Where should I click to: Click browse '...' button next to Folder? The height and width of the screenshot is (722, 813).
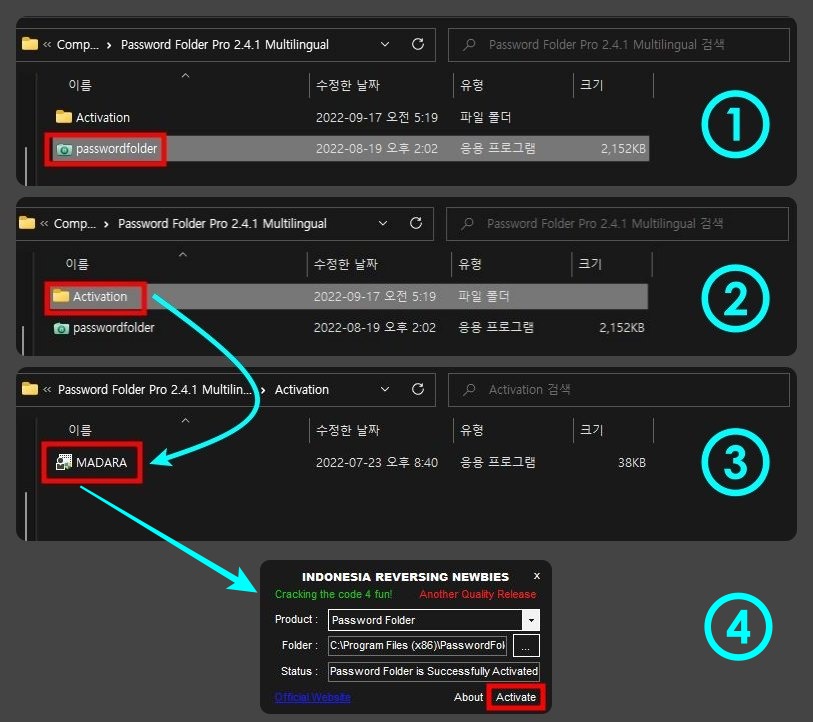(526, 646)
